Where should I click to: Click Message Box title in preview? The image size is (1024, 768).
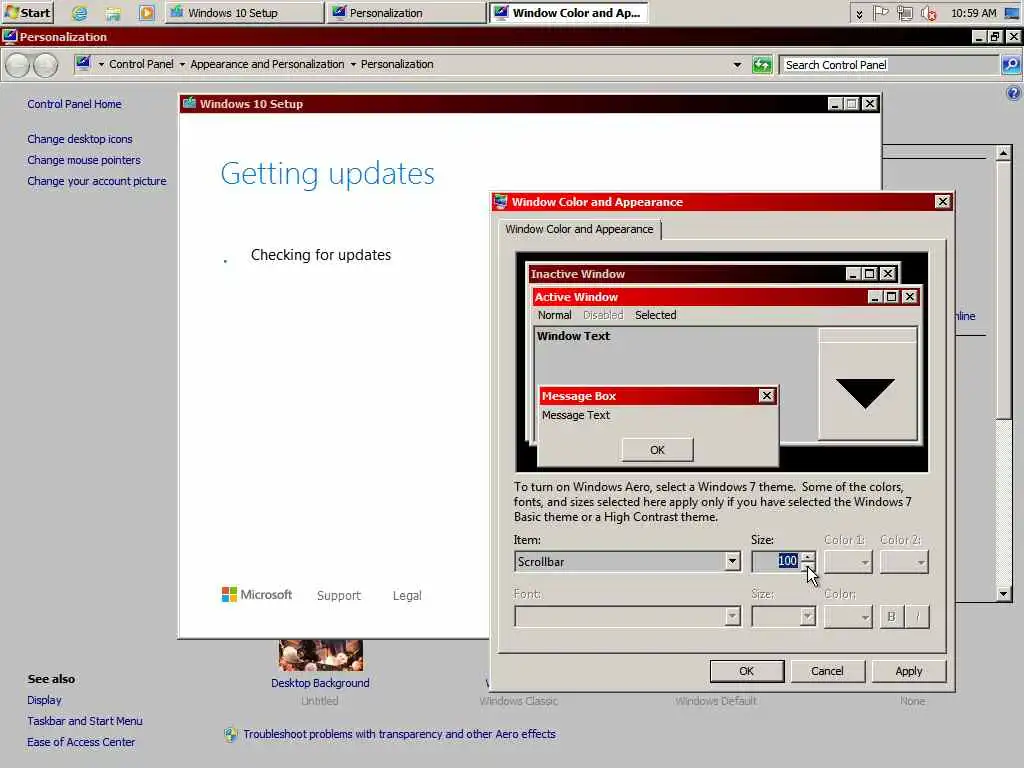point(579,396)
